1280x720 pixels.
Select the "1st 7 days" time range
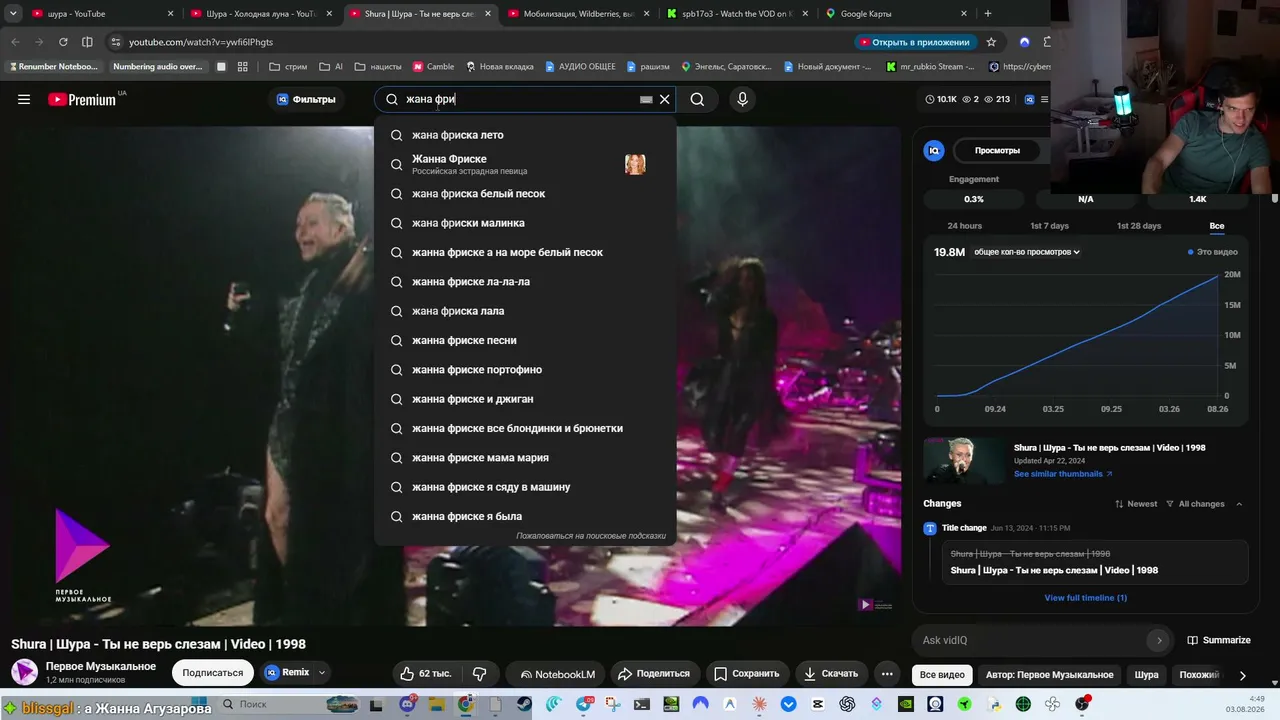[1049, 226]
